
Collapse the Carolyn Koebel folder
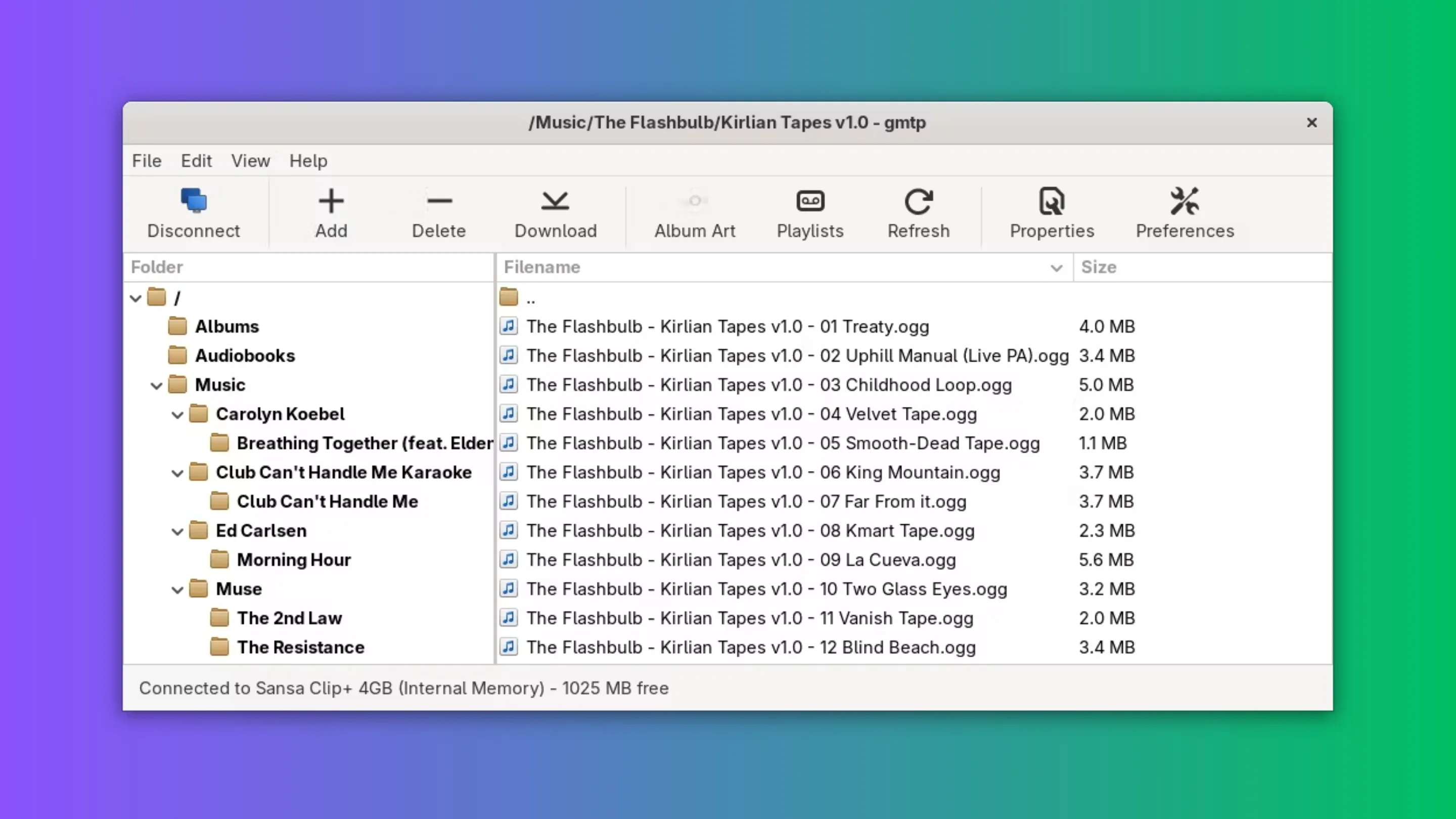tap(177, 415)
